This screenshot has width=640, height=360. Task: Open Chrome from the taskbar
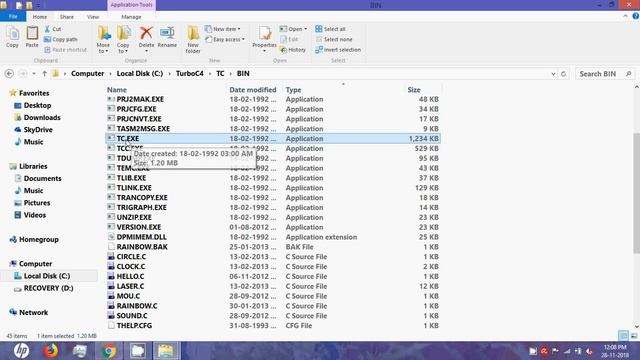coord(109,351)
